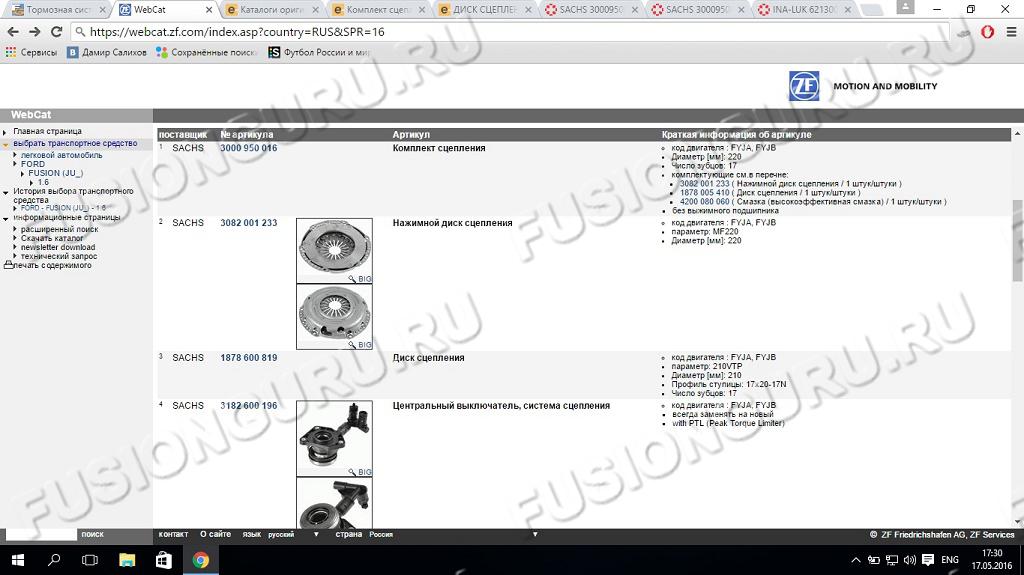Open Скачать каталог in sidebar
This screenshot has width=1024, height=575.
click(x=52, y=238)
